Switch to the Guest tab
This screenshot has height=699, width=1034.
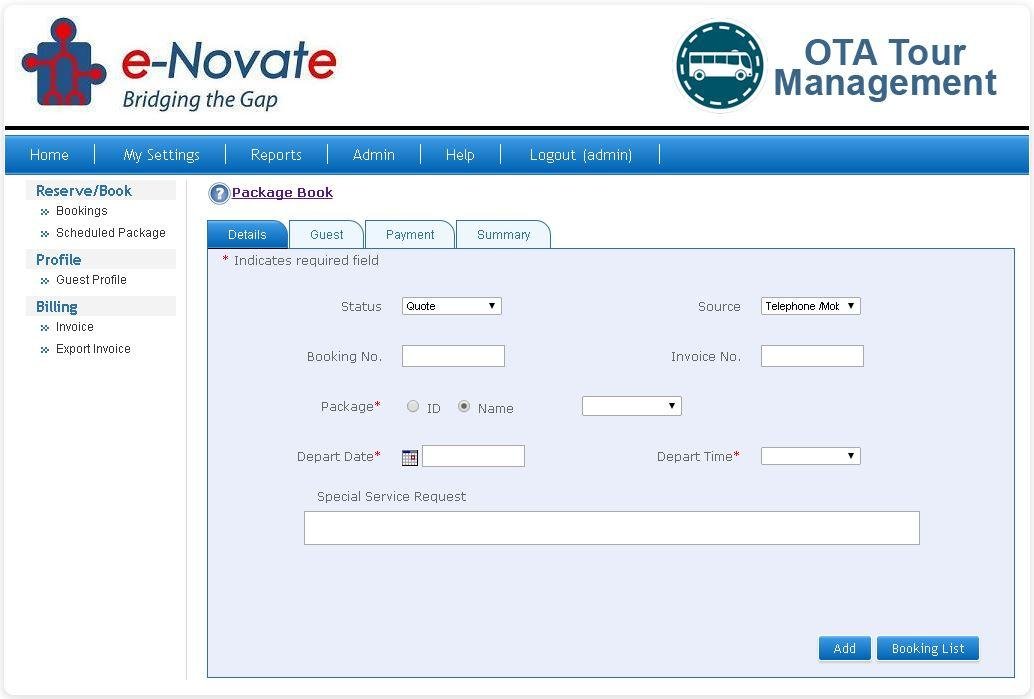326,235
